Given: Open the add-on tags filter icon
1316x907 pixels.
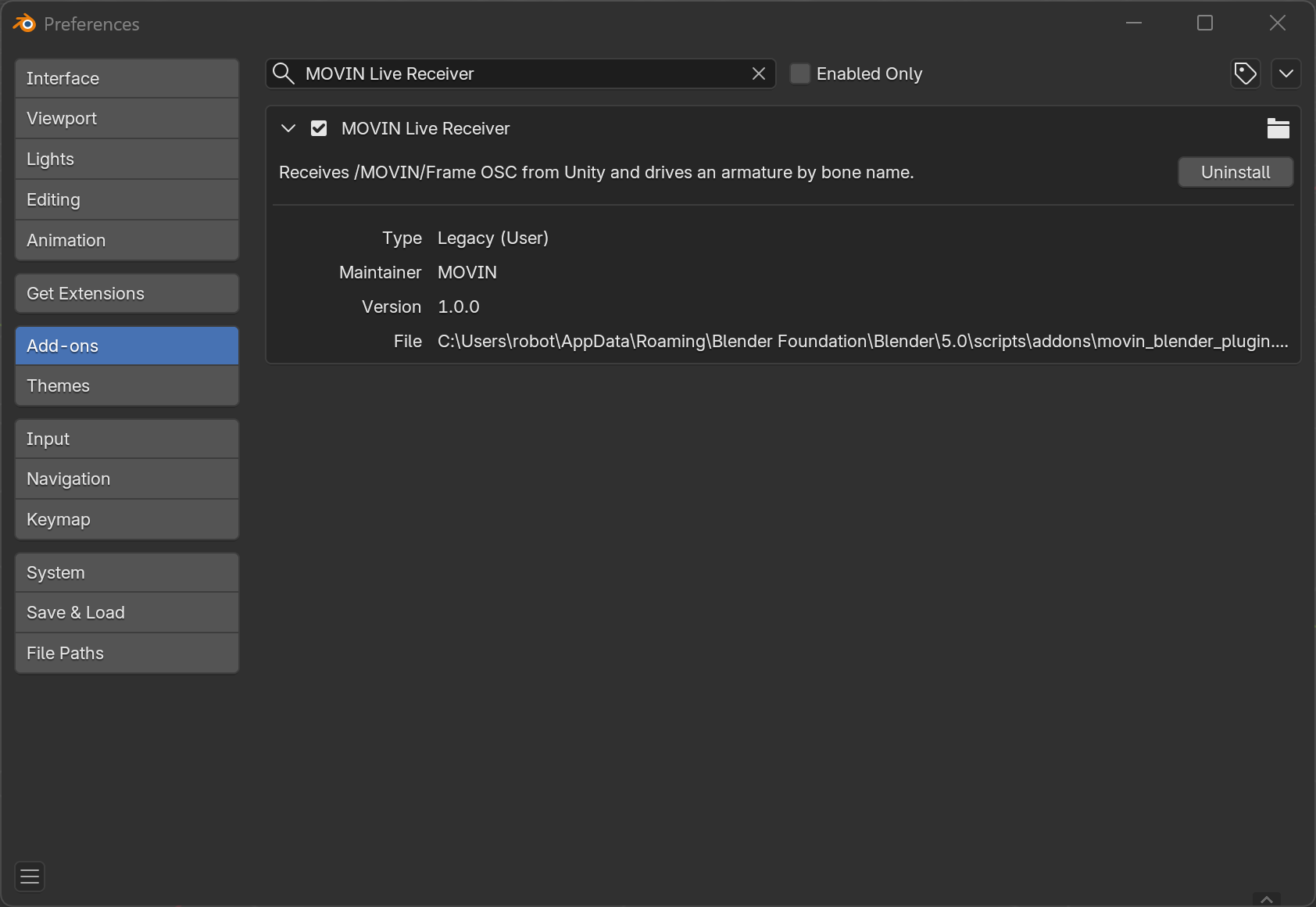Looking at the screenshot, I should coord(1245,73).
